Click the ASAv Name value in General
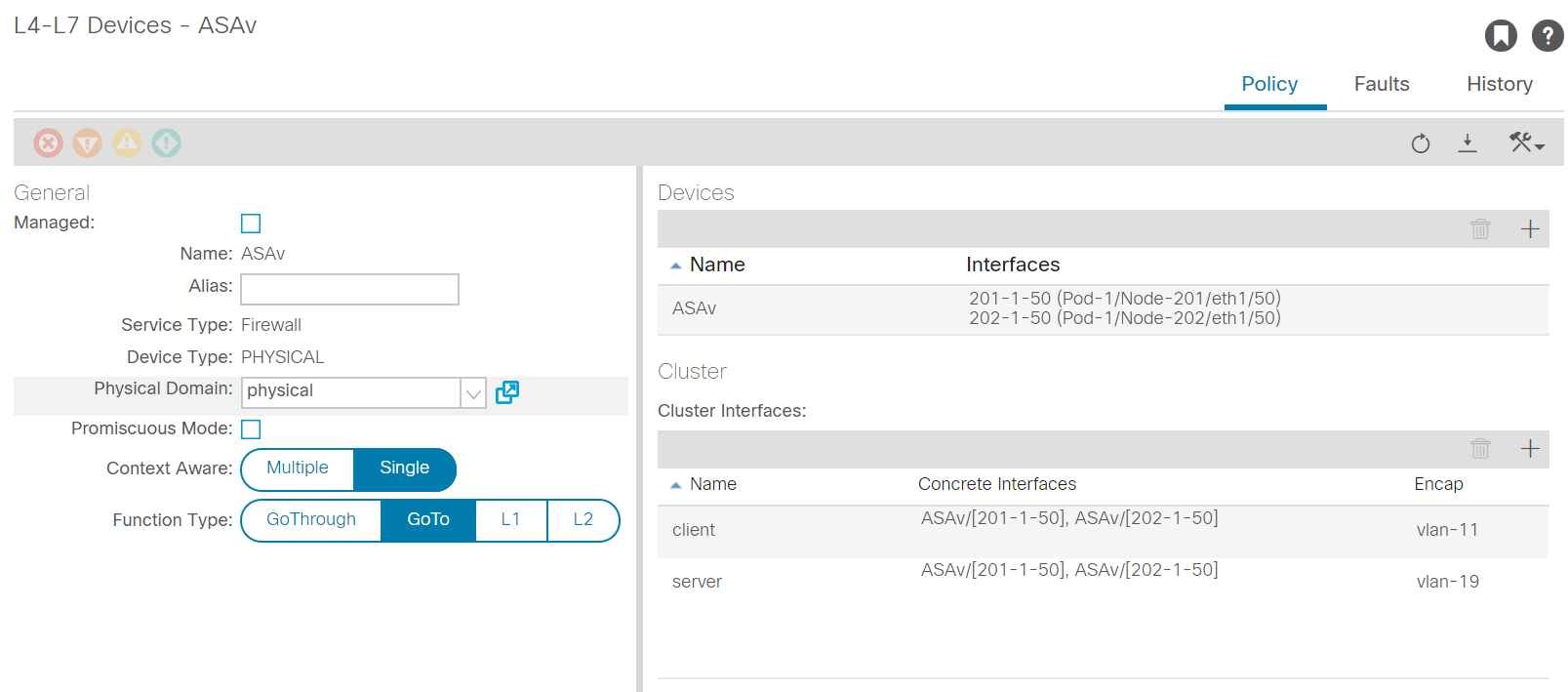Screen dimensions: 1568x692 coord(262,254)
